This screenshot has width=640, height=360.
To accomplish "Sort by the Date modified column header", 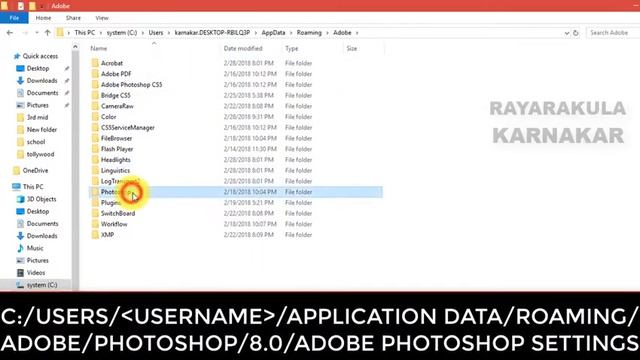I will click(243, 49).
